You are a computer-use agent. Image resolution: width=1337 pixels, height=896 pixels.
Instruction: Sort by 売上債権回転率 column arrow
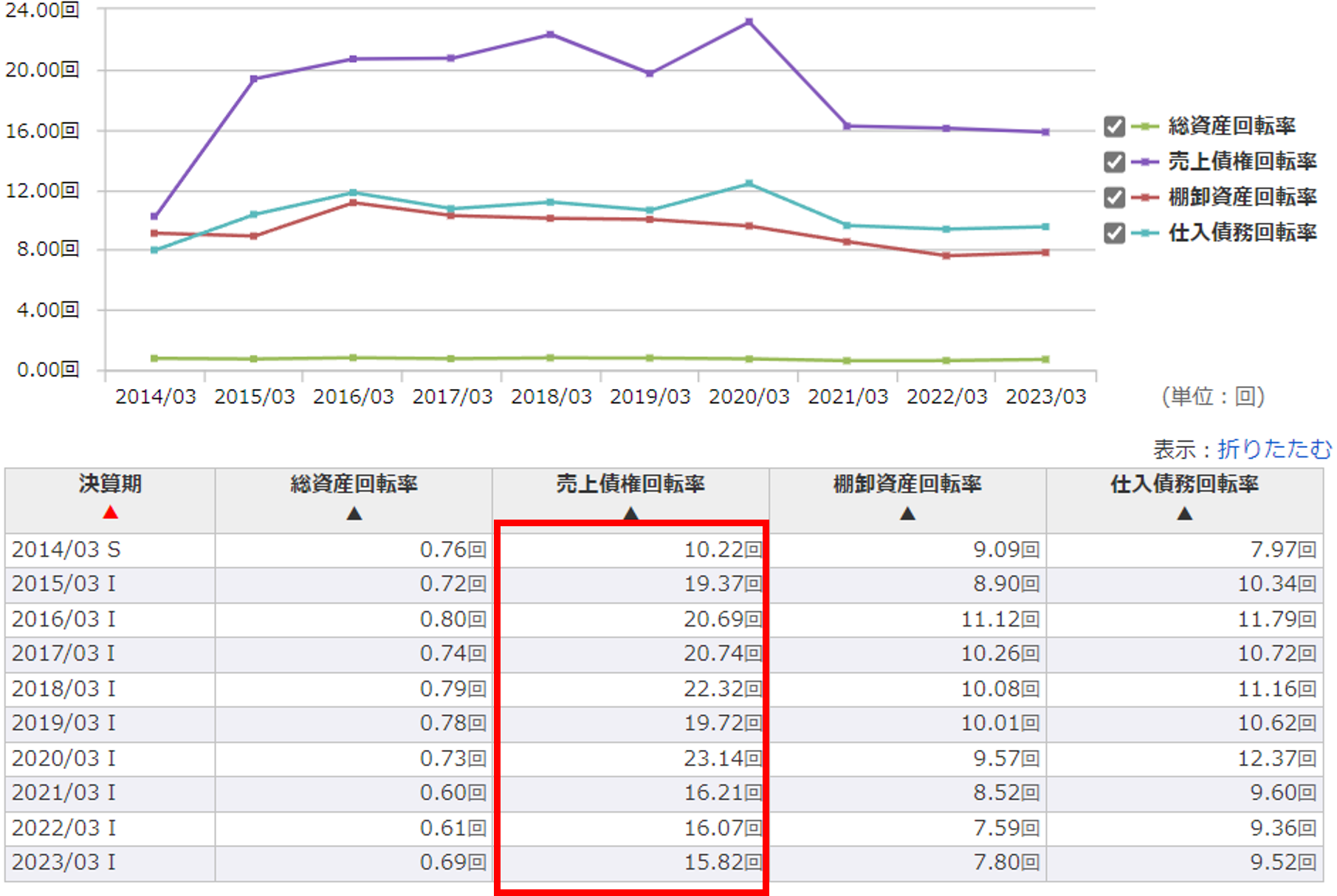(x=630, y=513)
